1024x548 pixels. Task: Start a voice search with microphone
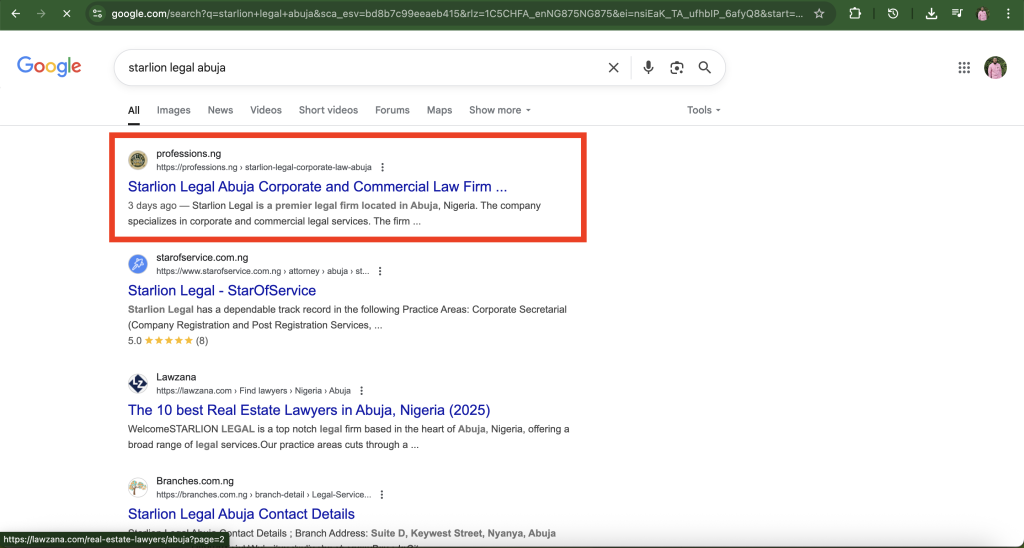click(648, 67)
